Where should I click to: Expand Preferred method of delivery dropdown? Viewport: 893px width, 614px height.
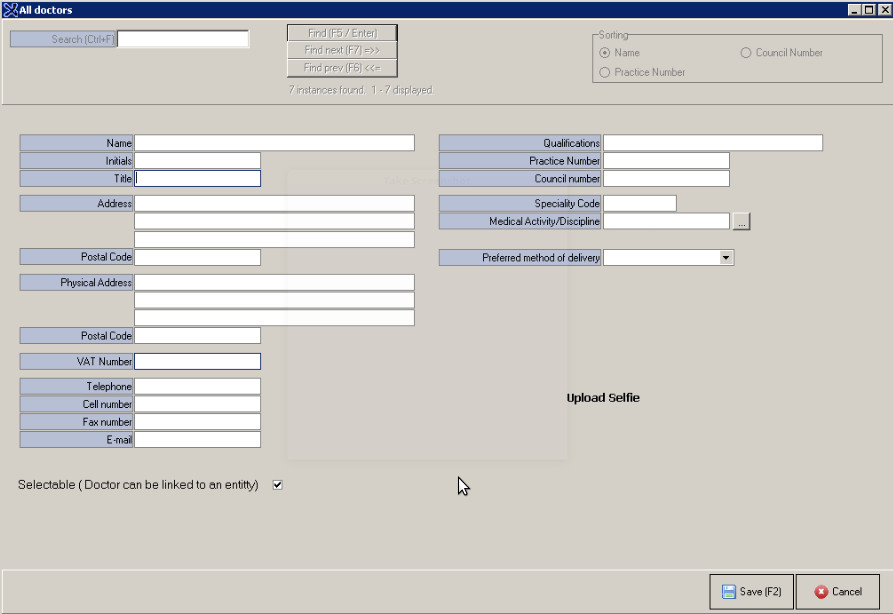tap(725, 258)
